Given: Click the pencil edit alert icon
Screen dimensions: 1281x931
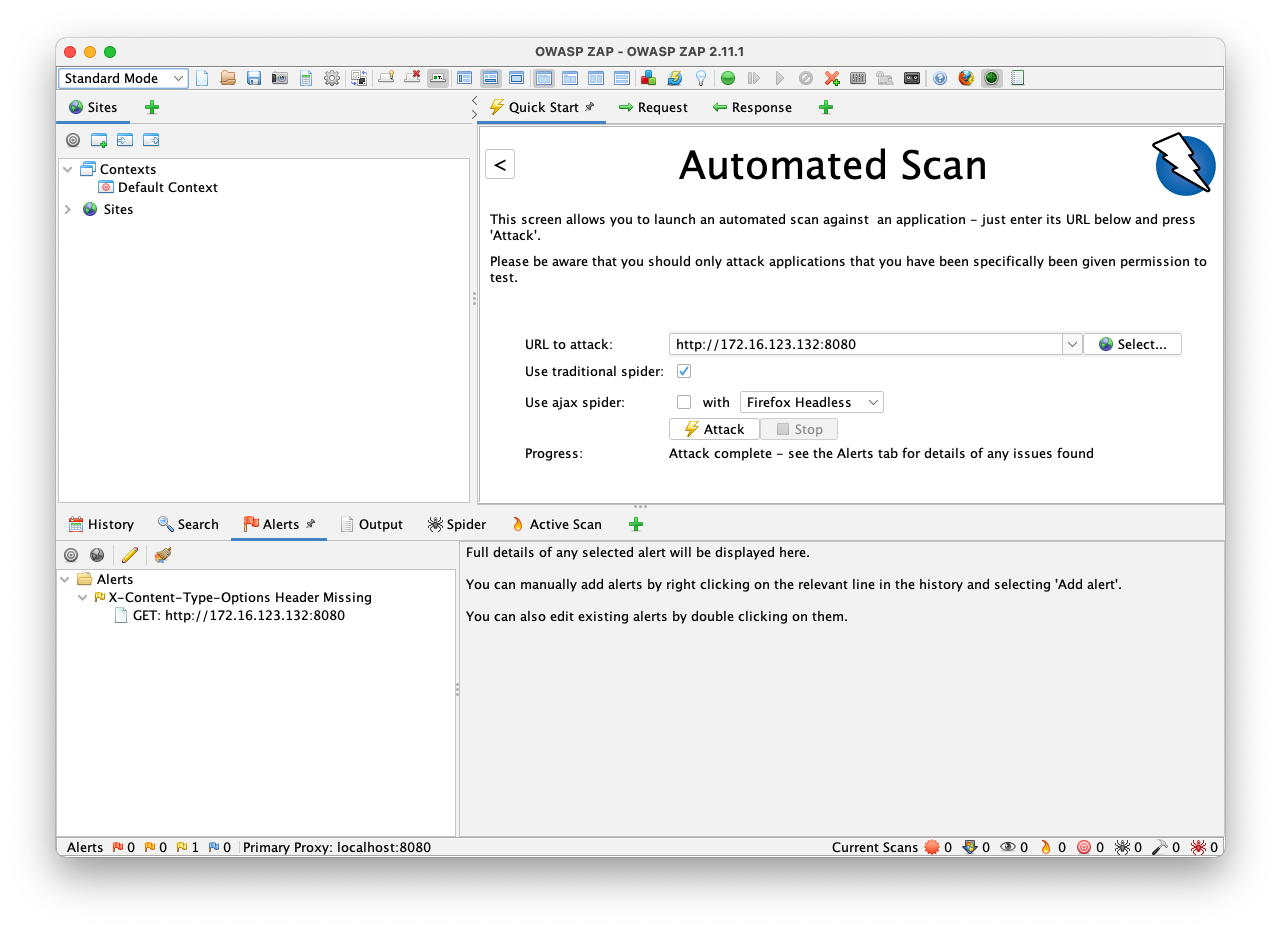Looking at the screenshot, I should tap(129, 555).
